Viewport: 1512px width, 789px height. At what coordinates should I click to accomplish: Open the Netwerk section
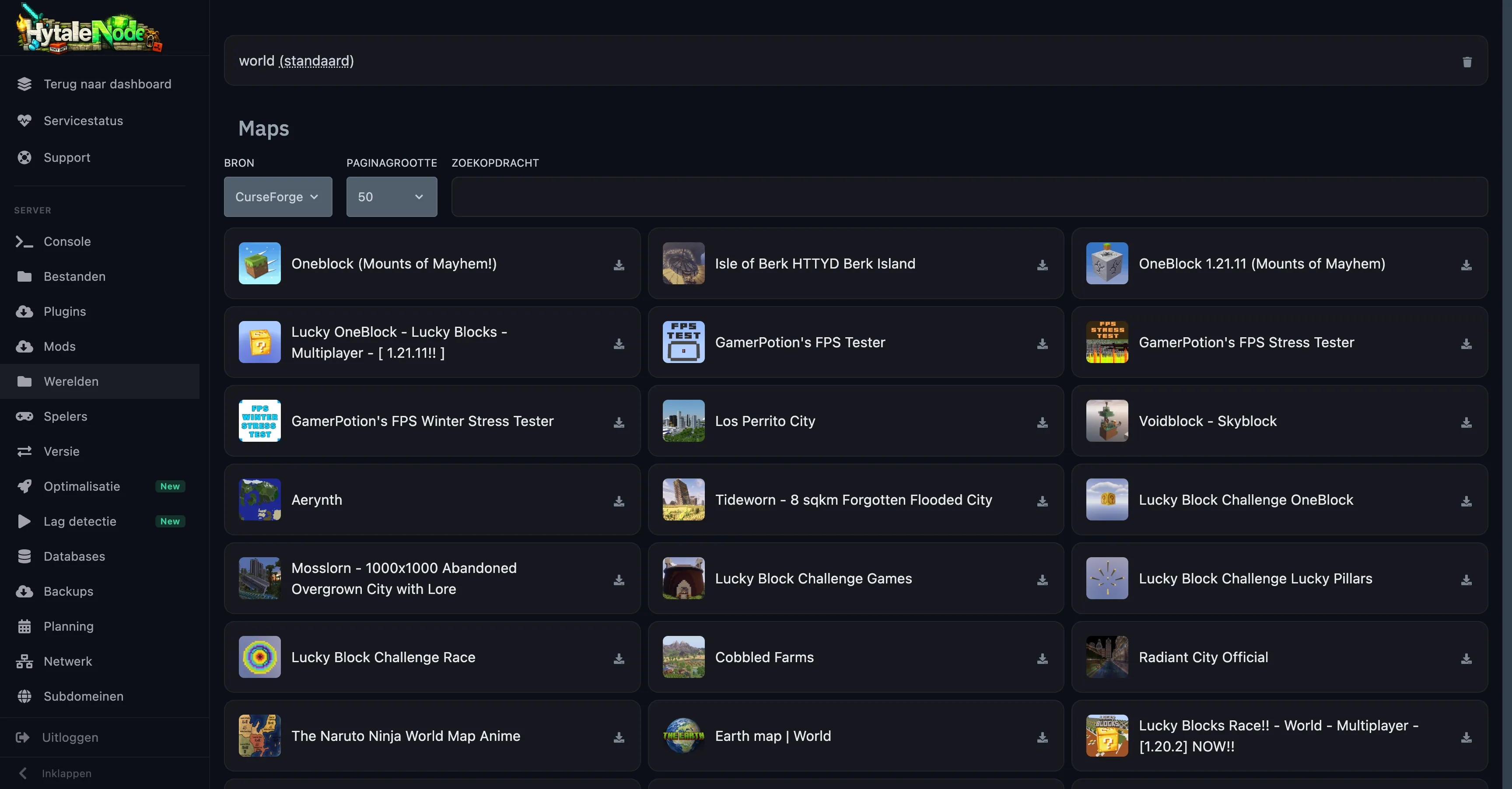pyautogui.click(x=100, y=661)
